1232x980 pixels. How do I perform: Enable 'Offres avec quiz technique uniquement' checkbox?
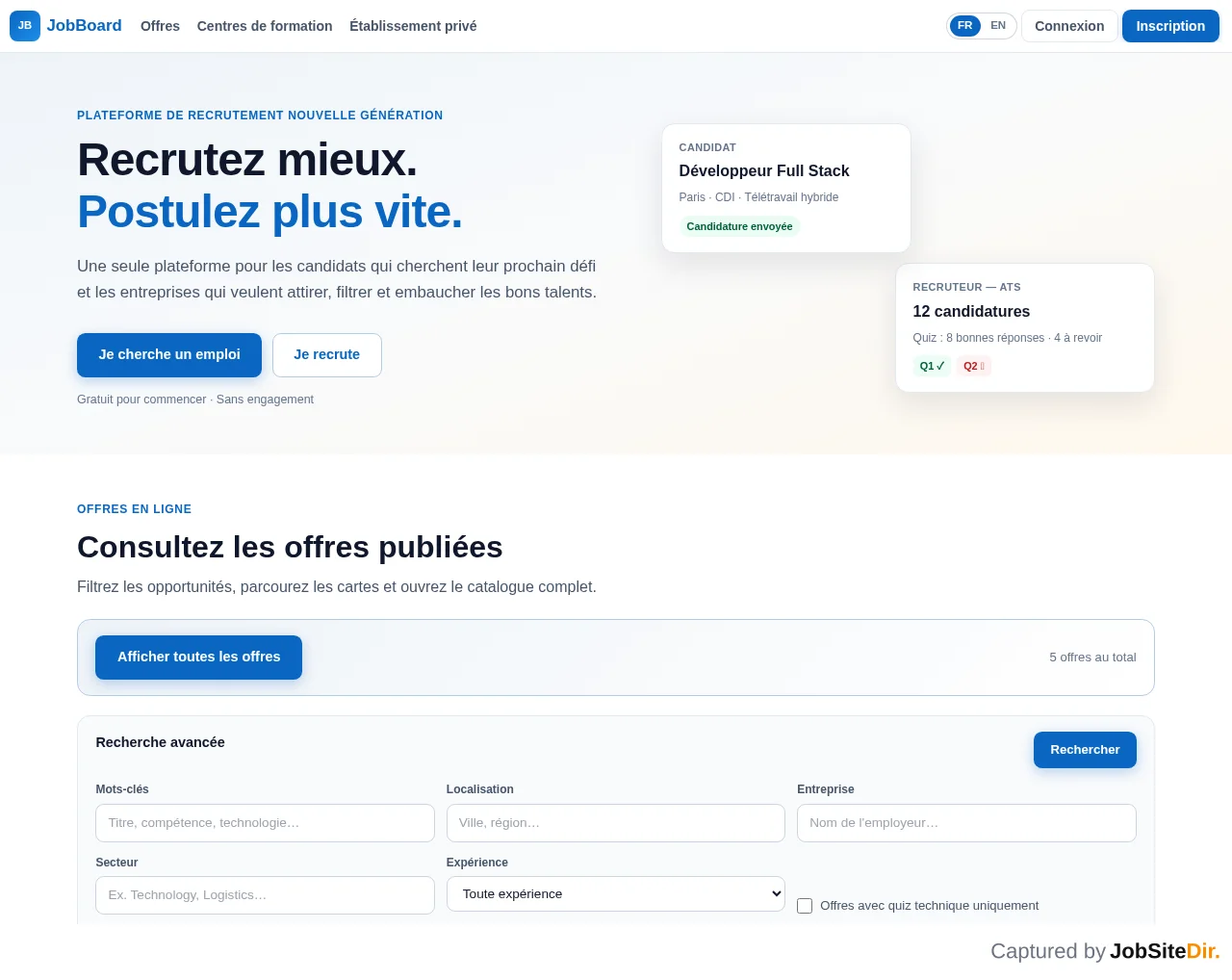coord(805,906)
